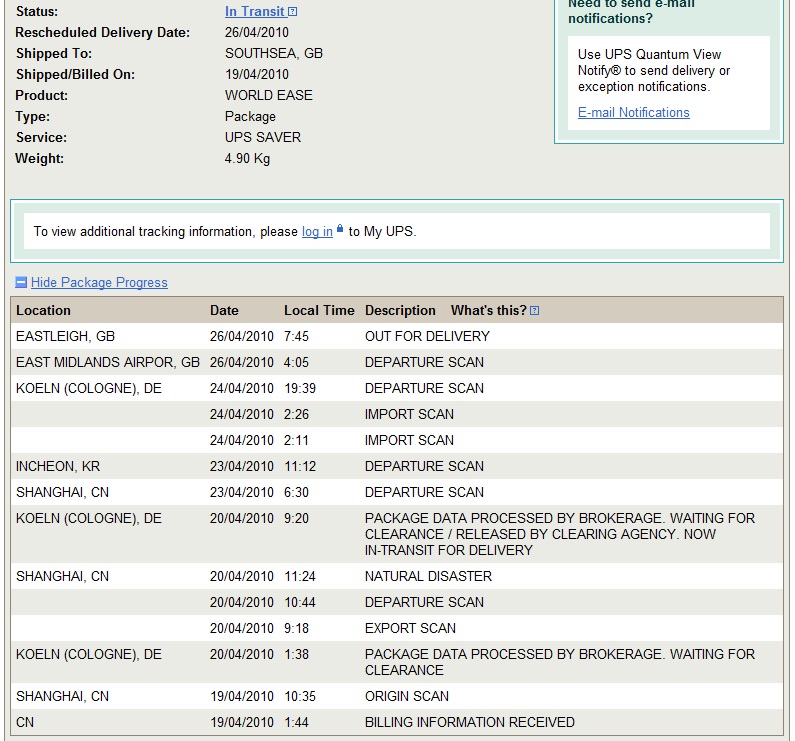Select the time value 19:39
The width and height of the screenshot is (795, 741).
pos(300,388)
